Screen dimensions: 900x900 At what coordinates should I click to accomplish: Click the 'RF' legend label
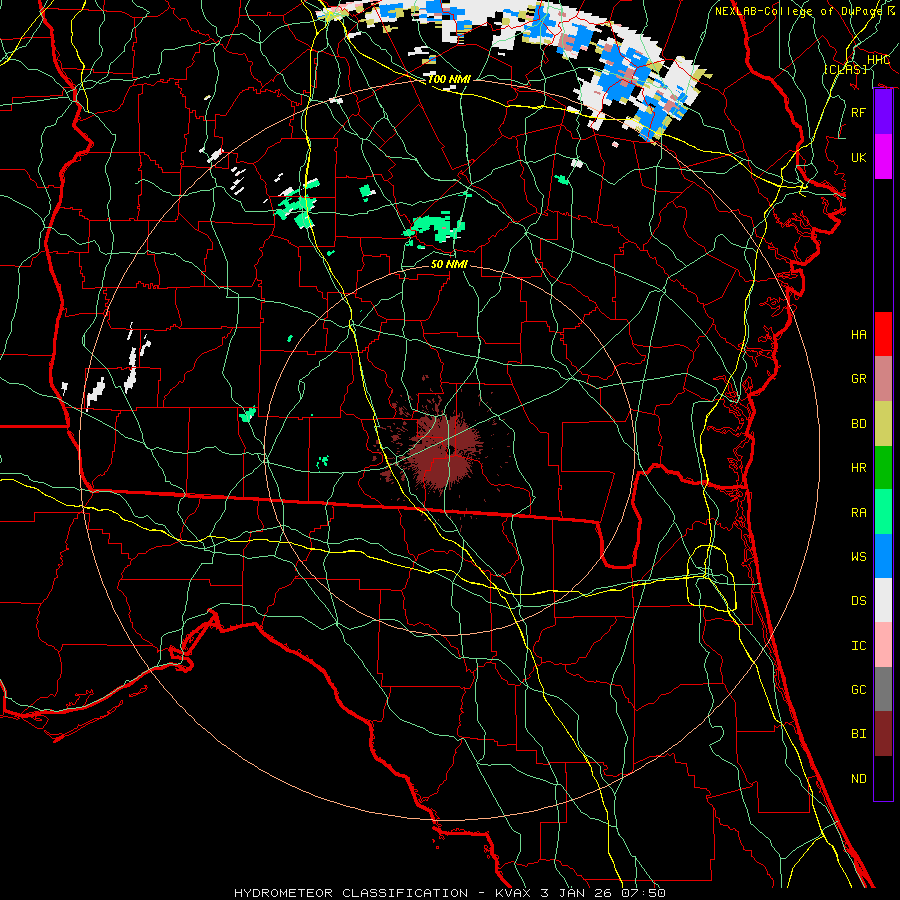tap(858, 112)
